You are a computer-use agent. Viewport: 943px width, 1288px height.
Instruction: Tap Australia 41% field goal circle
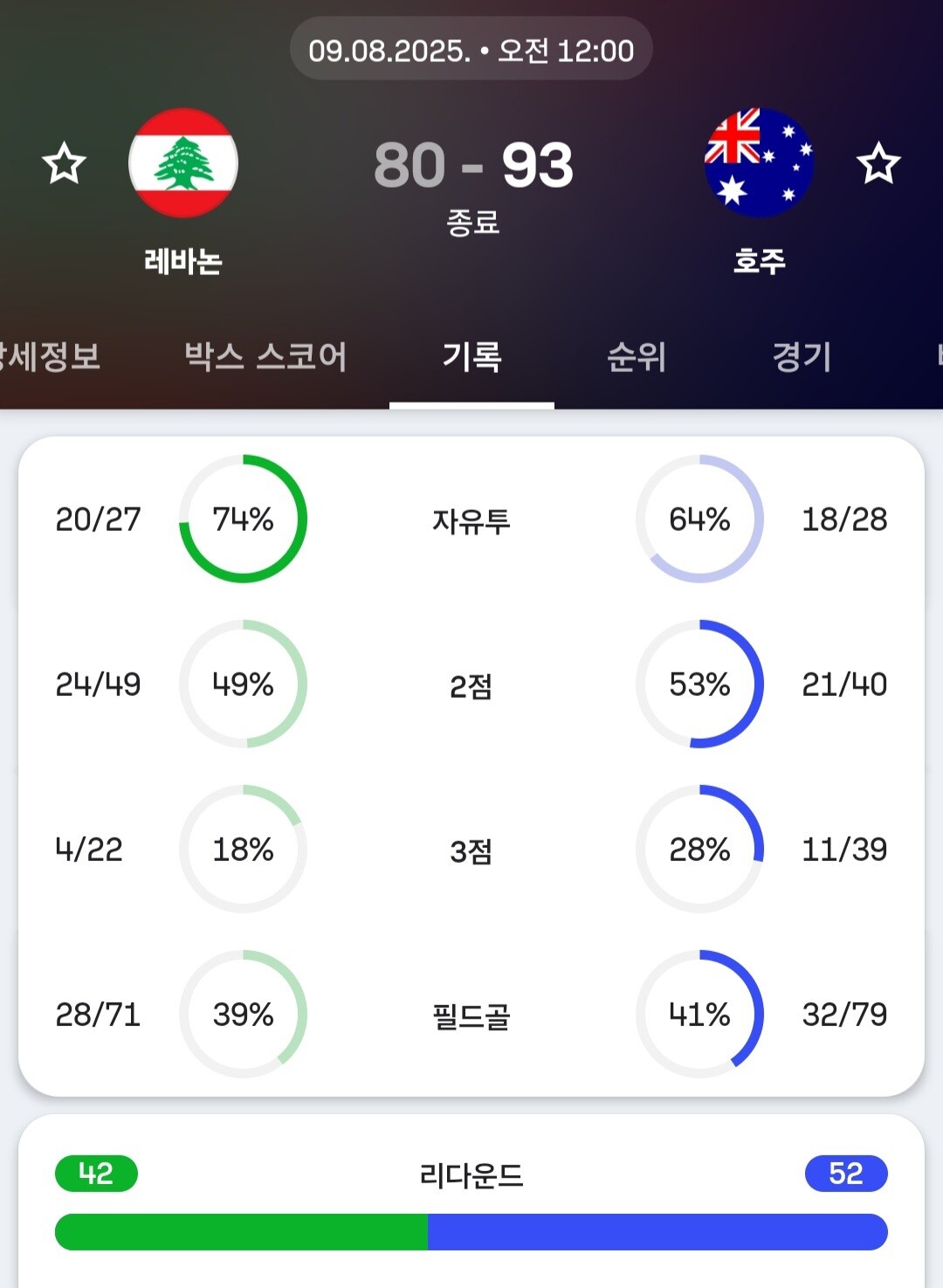pyautogui.click(x=699, y=1014)
